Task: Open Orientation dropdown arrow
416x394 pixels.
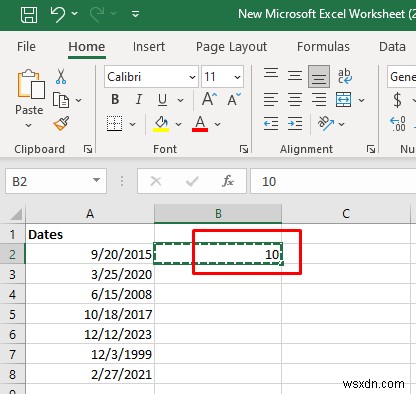Action: click(x=341, y=124)
